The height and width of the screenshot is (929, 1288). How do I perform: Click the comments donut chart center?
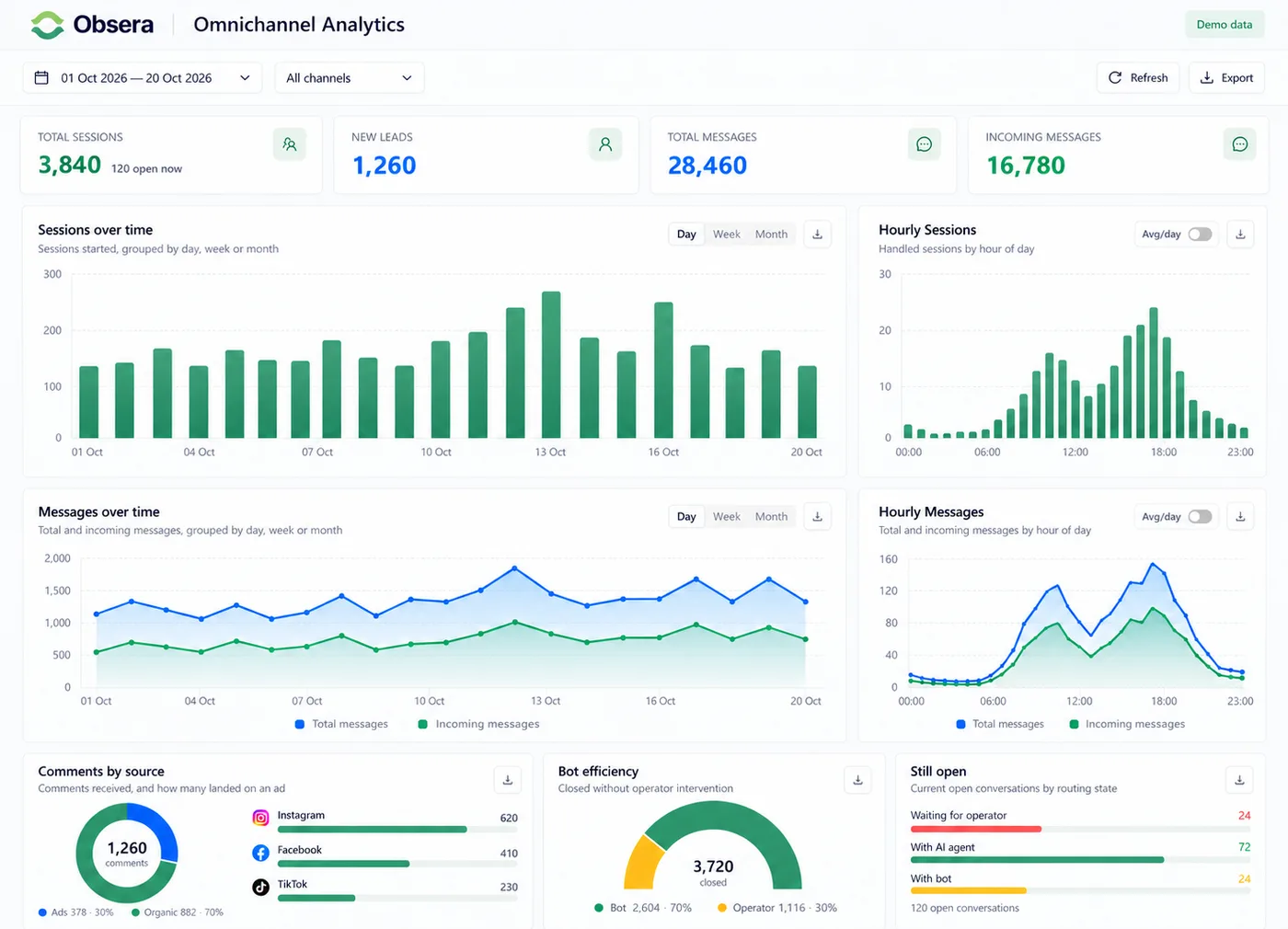pos(127,853)
